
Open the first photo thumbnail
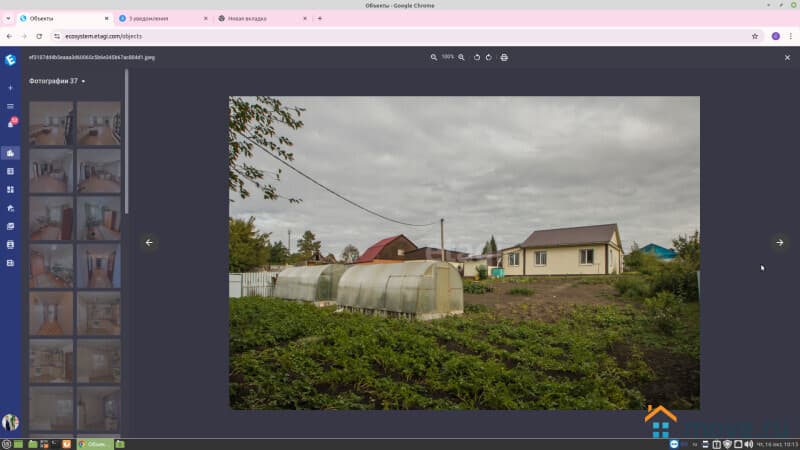51,123
